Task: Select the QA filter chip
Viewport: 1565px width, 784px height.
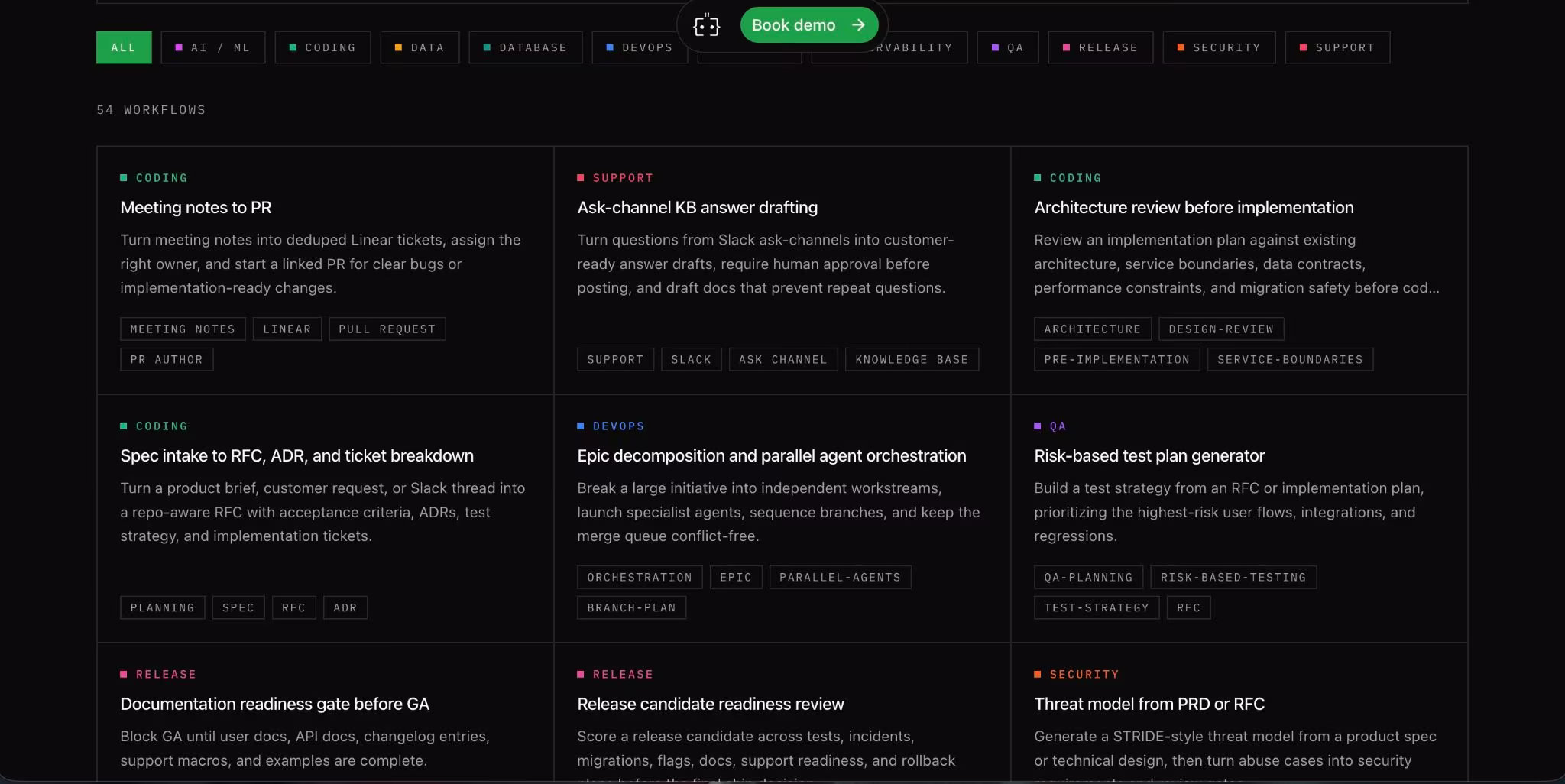Action: [x=1008, y=47]
